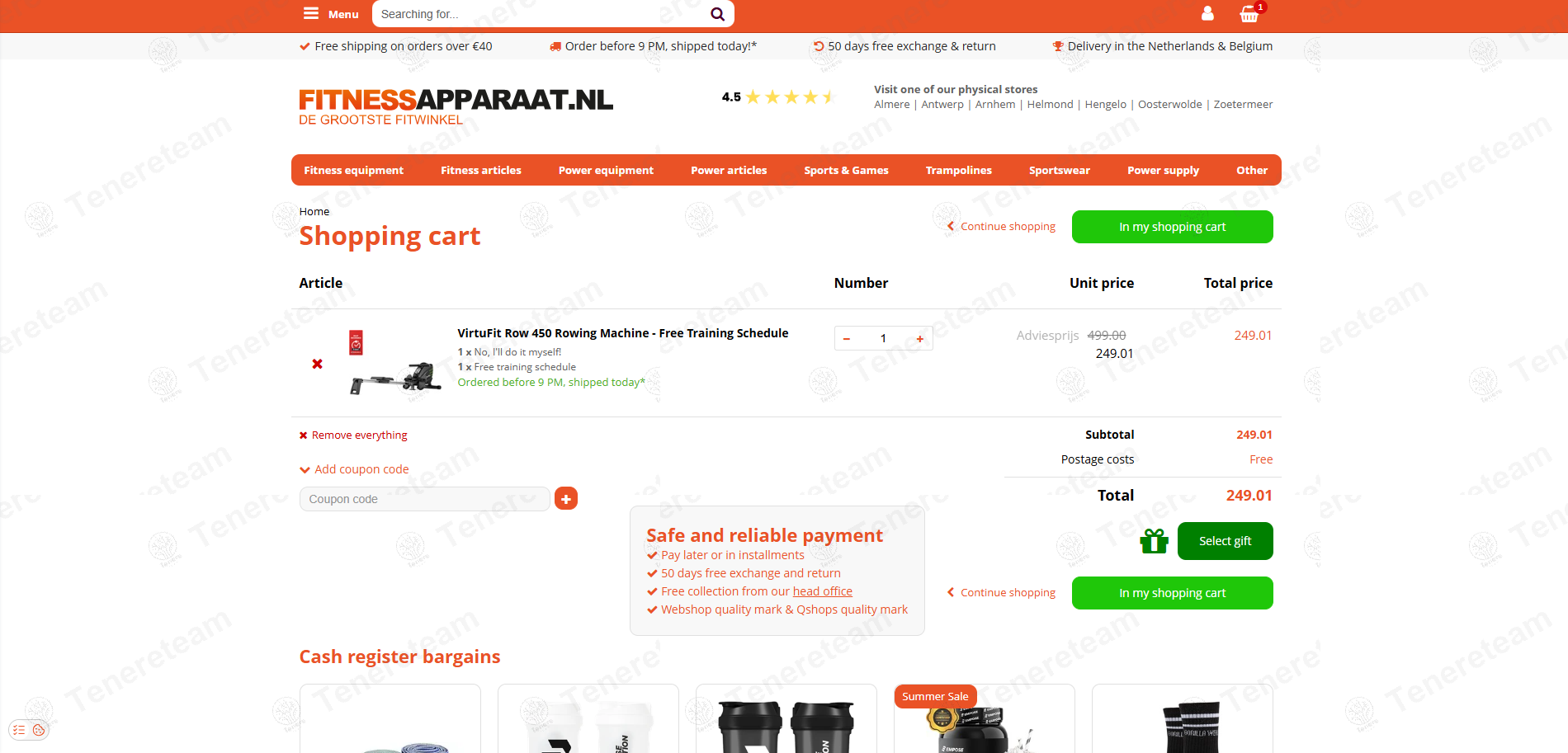
Task: Open the Power supply menu
Action: (1163, 170)
